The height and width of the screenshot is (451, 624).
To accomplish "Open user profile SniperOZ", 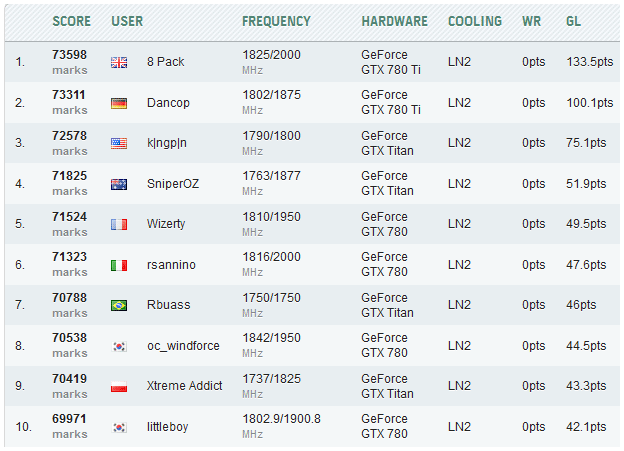I will point(173,184).
